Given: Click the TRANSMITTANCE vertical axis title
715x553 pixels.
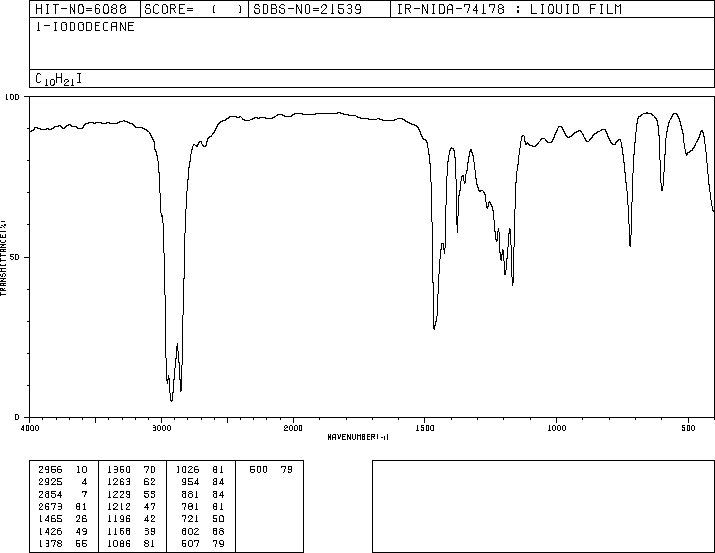Looking at the screenshot, I should click(3, 258).
